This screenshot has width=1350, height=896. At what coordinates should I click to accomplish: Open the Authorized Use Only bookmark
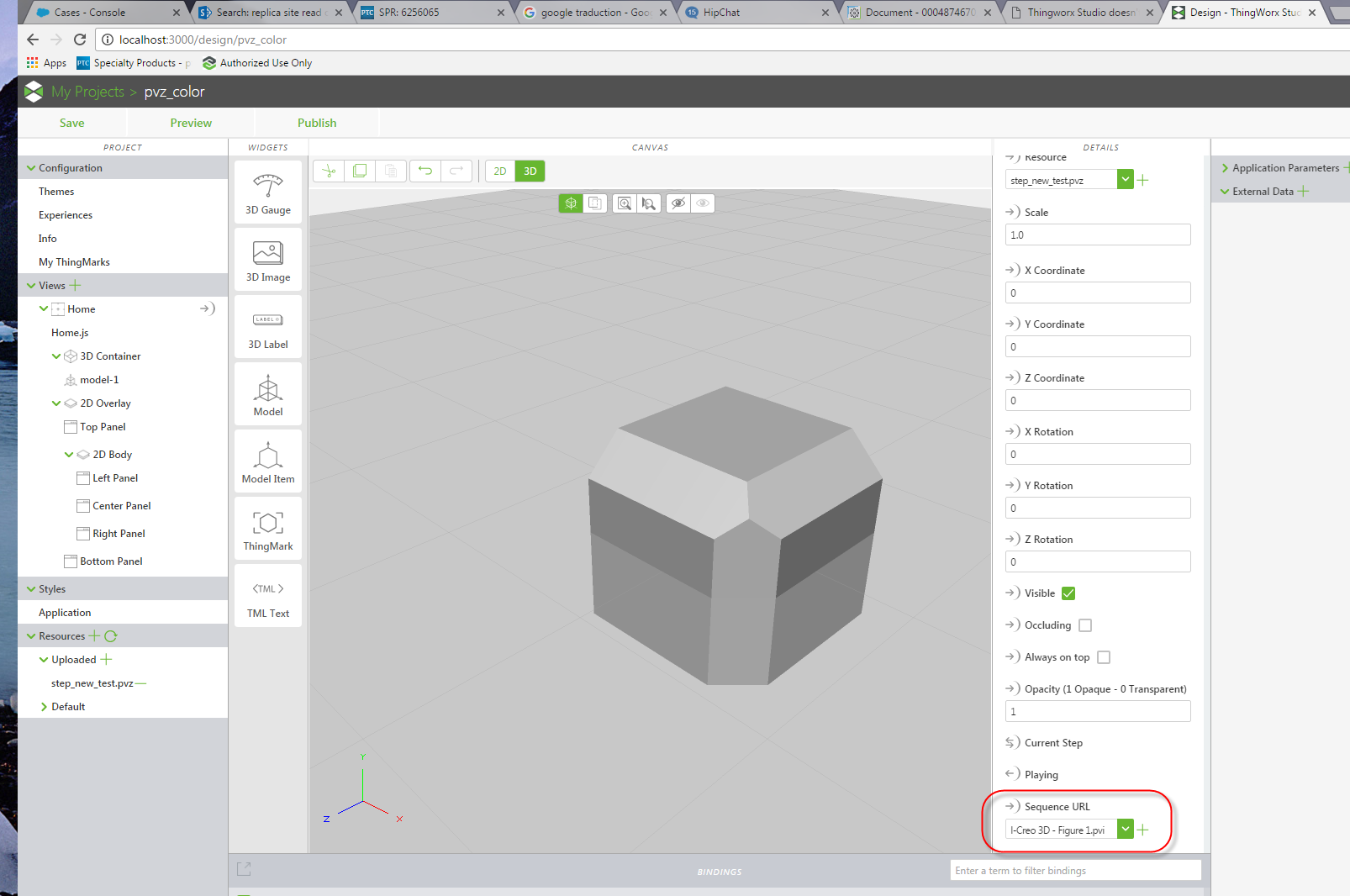[x=257, y=63]
